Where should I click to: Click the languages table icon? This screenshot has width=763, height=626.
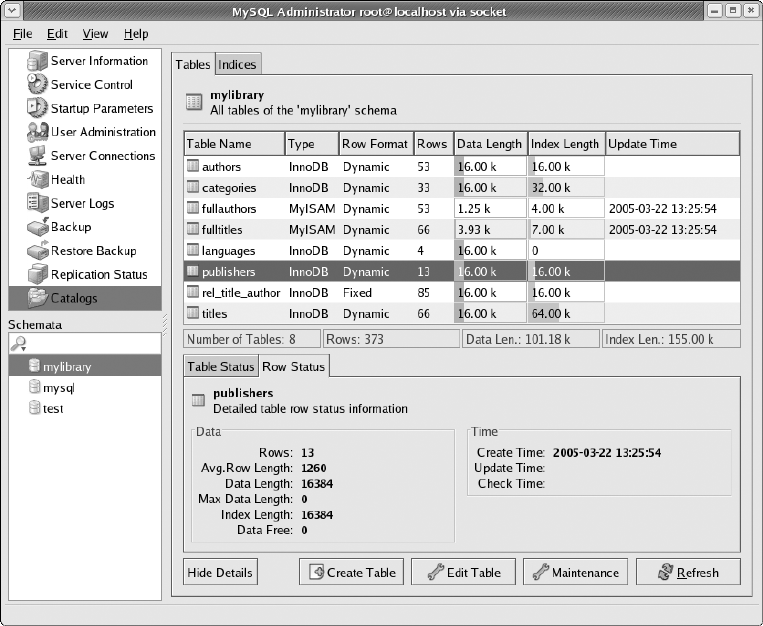(193, 250)
